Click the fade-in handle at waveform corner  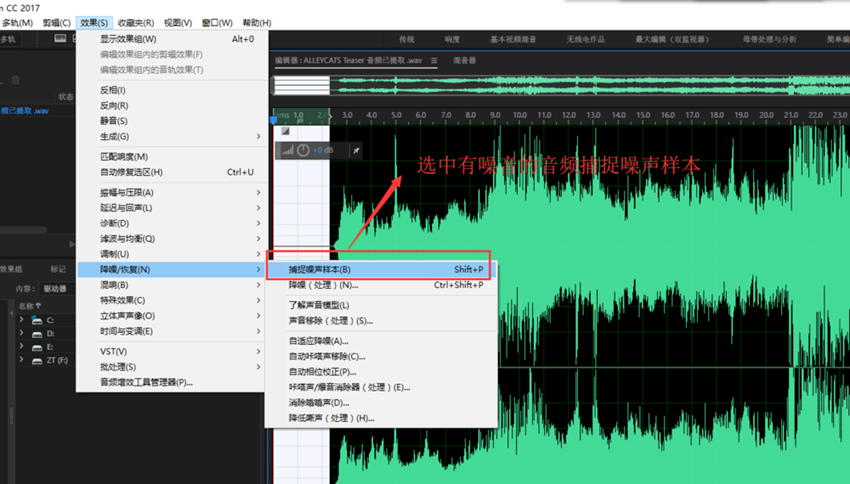coord(285,131)
